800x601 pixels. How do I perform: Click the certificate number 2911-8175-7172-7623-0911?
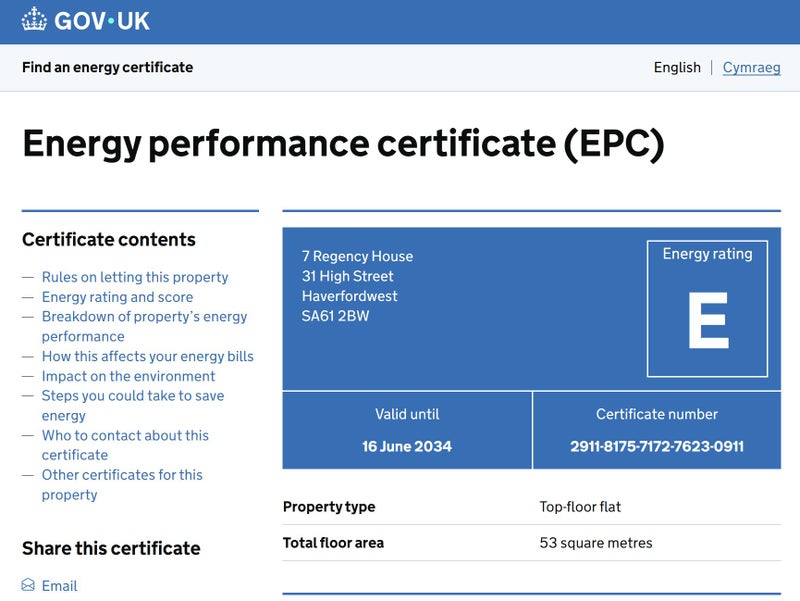pyautogui.click(x=657, y=446)
